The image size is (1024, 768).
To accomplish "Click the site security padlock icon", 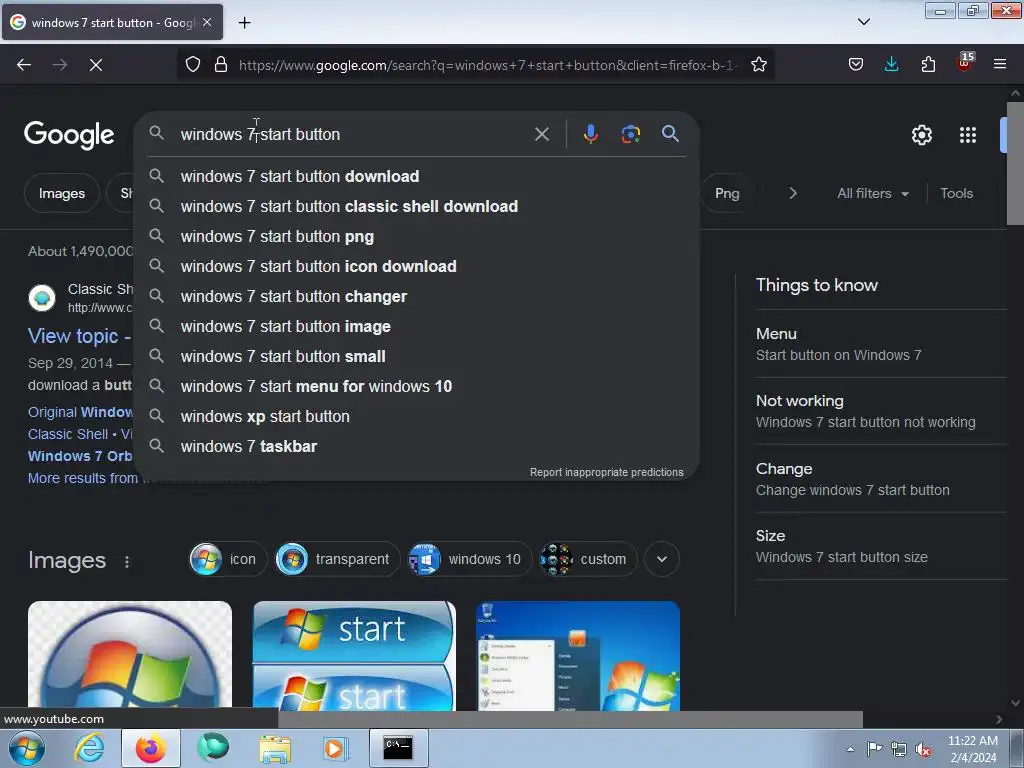I will [x=221, y=65].
